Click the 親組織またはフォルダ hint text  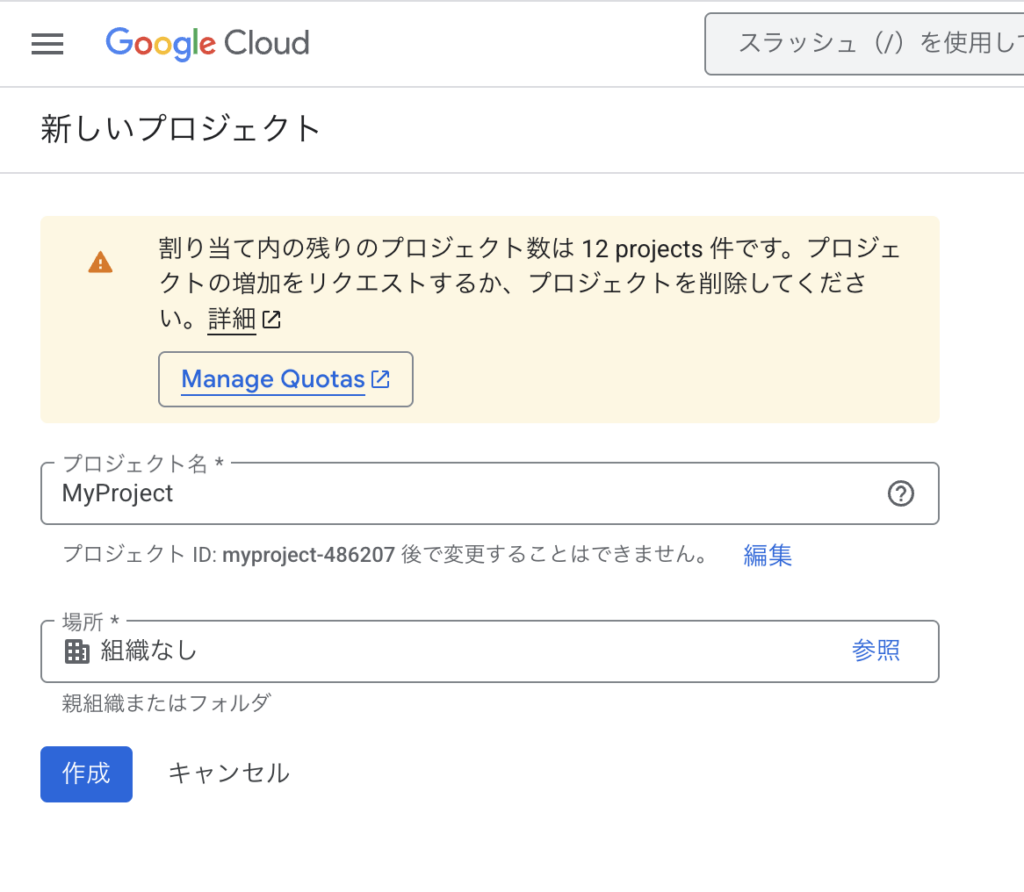[x=166, y=703]
